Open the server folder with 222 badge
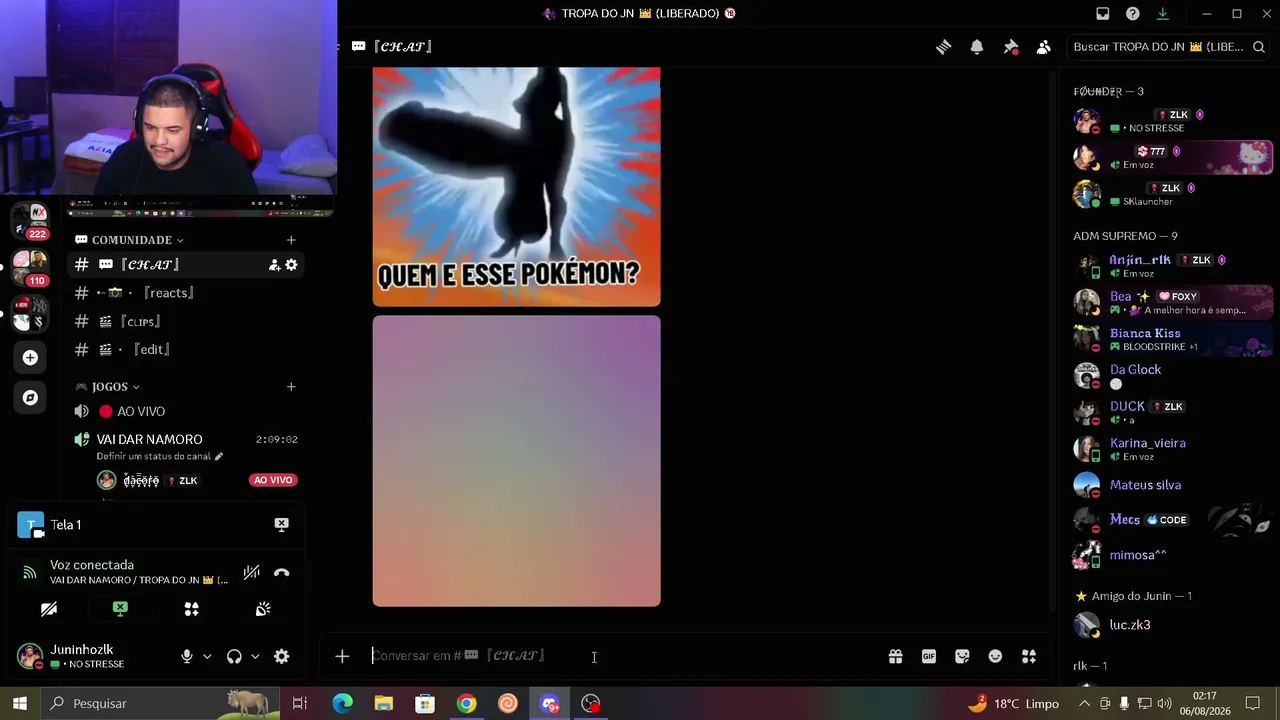1280x720 pixels. (30, 222)
